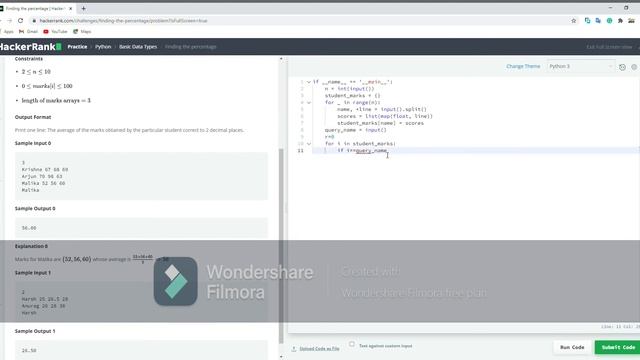Click the problem panel vertical scrollbar
Screen dimensions: 640x360
click(281, 246)
